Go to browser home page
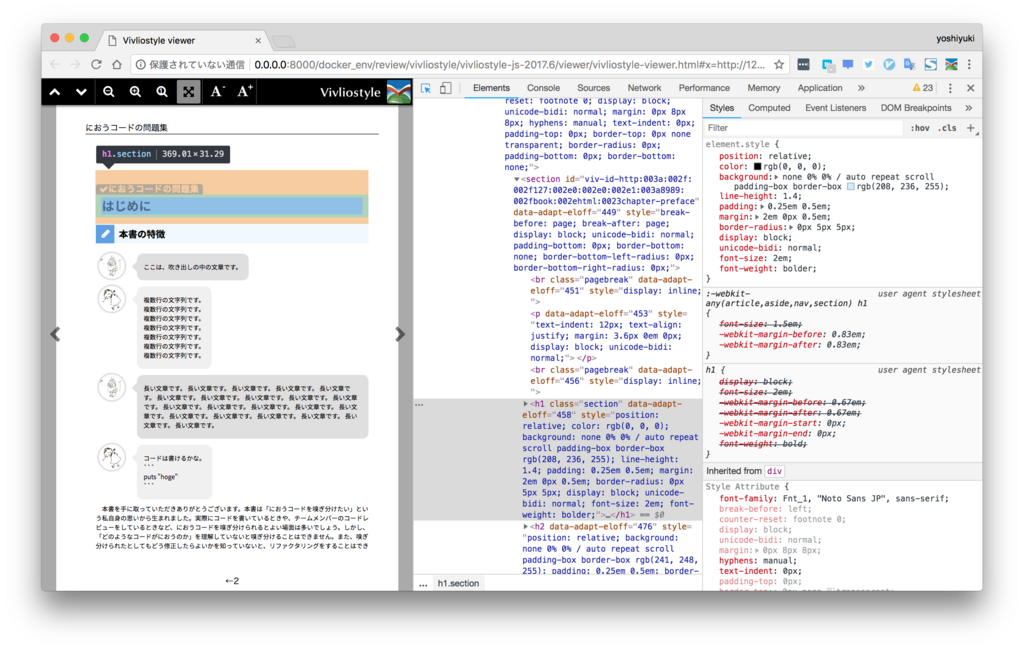 coord(117,64)
